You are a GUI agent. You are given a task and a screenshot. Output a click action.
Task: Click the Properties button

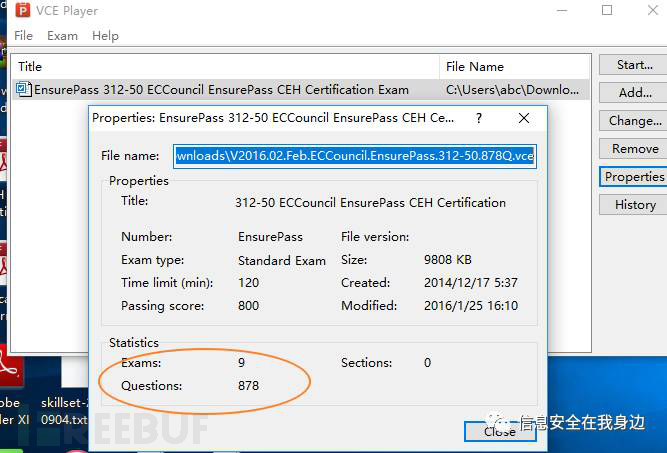pos(633,177)
